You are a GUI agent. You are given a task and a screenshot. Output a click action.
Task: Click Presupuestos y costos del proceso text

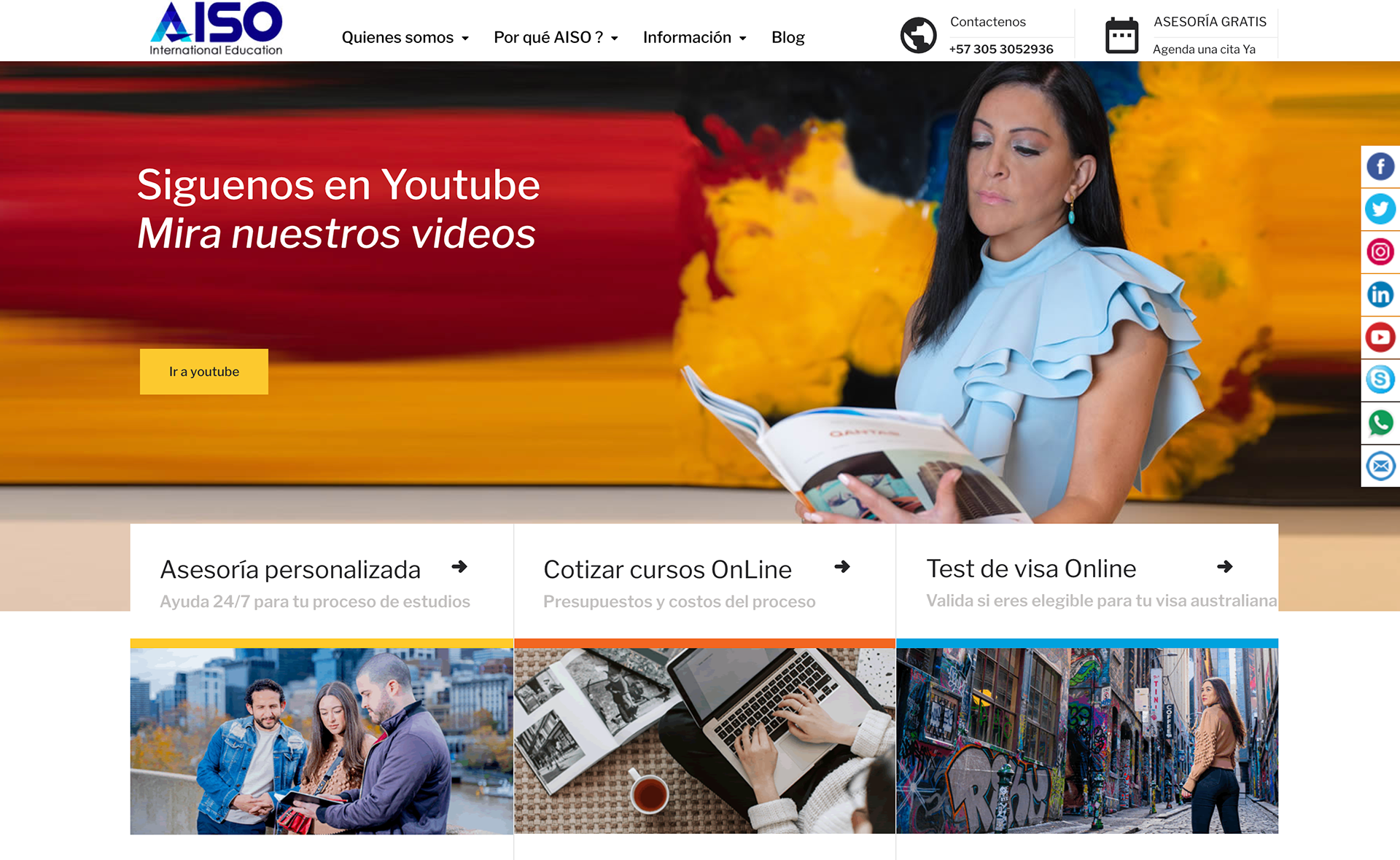pos(679,601)
